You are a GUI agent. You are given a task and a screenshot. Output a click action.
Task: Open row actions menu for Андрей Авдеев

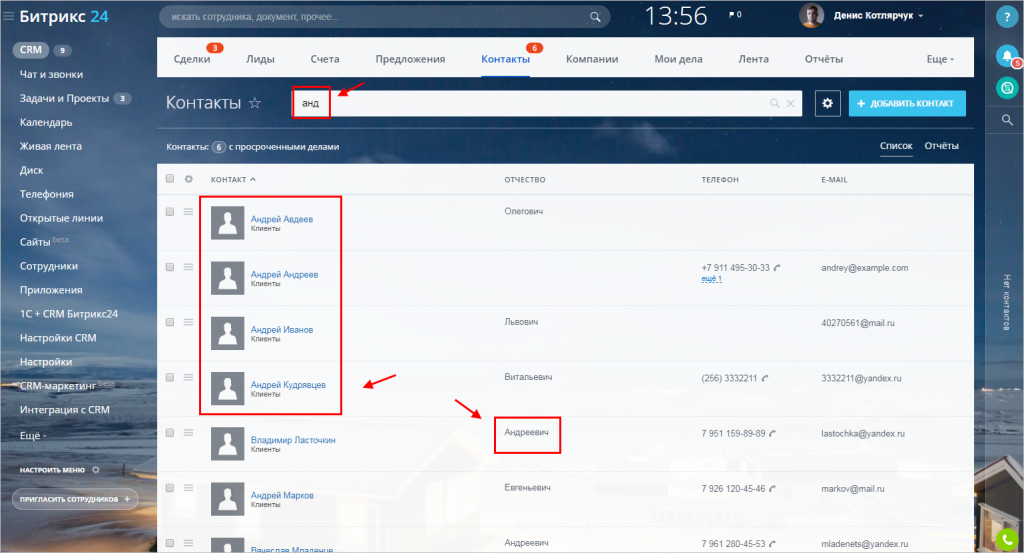tap(189, 212)
